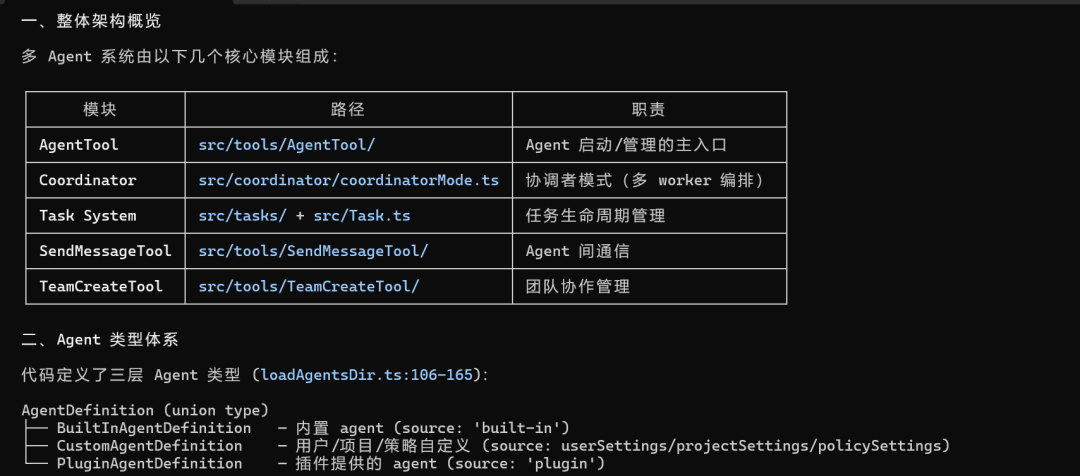Select the SendMessageTool module cell

click(x=105, y=251)
